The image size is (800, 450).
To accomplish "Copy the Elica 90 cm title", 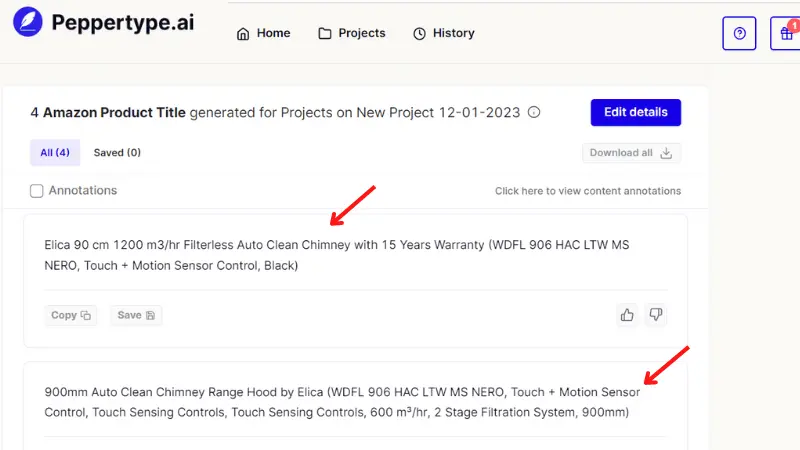I will 70,315.
